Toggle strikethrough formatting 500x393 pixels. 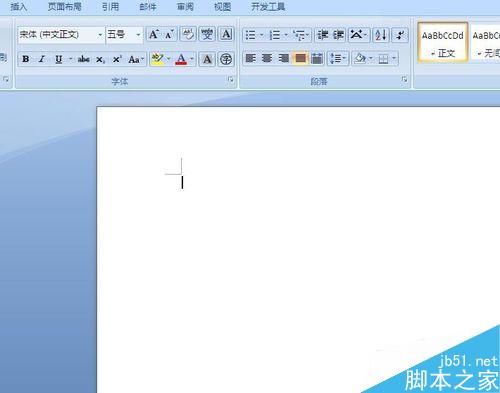pos(83,59)
